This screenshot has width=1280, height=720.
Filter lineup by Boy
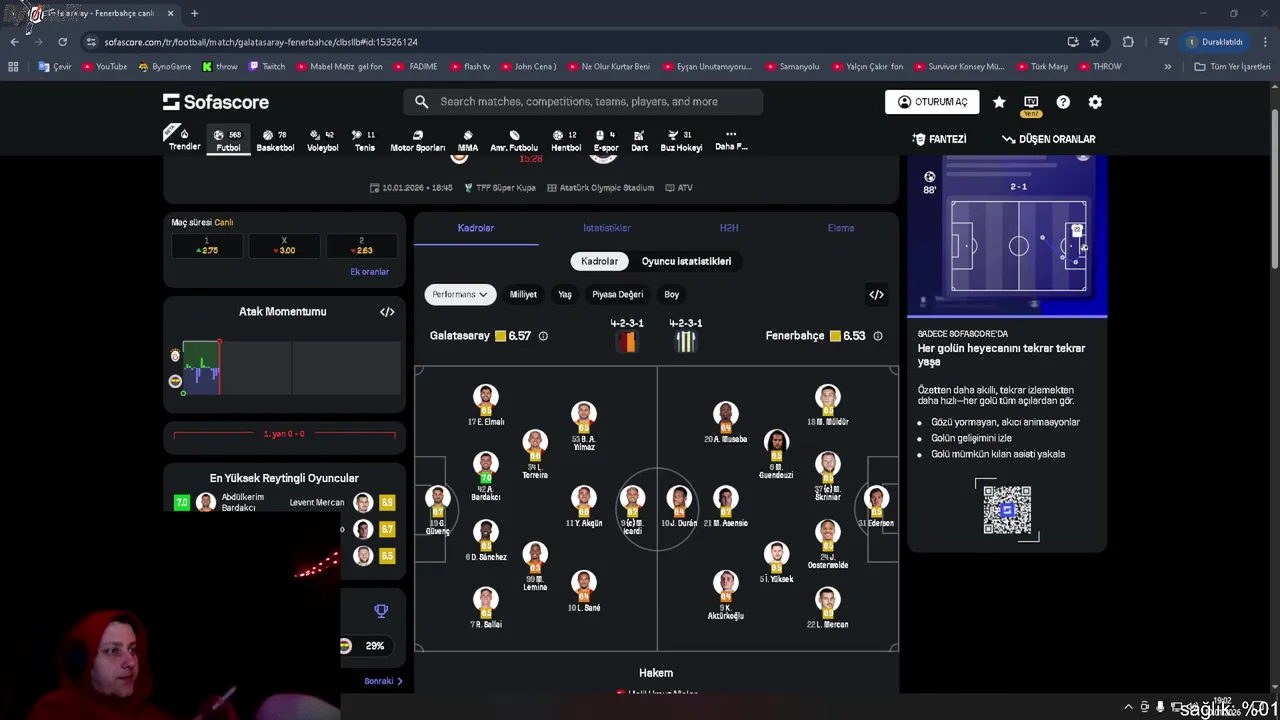pyautogui.click(x=671, y=294)
